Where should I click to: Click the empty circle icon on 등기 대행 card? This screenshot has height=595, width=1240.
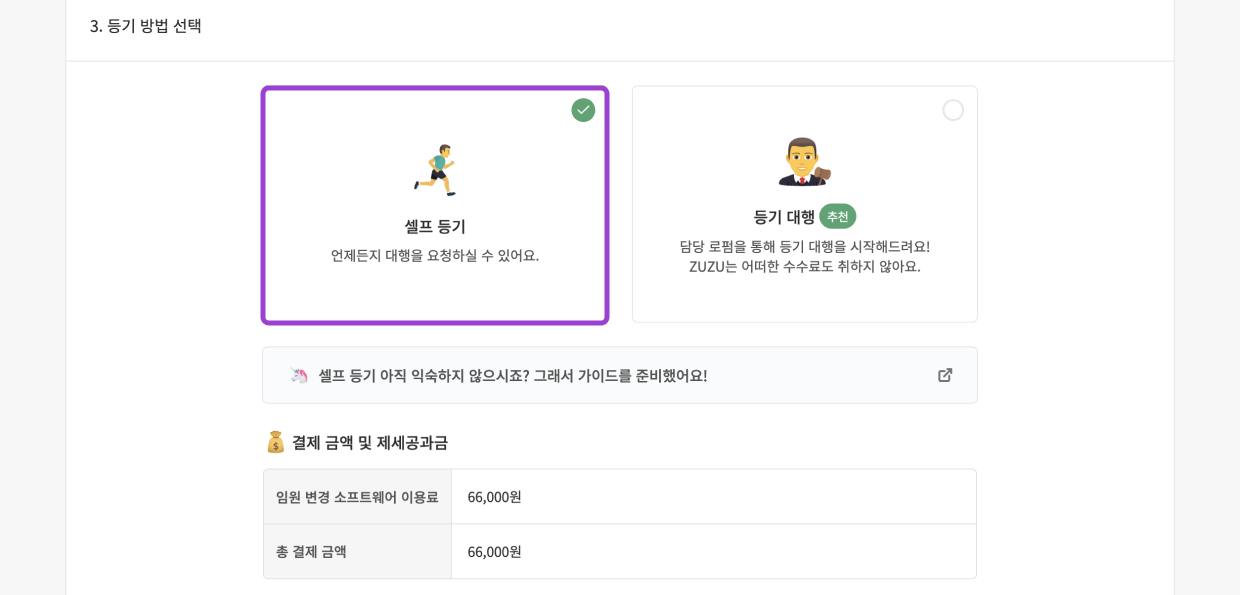953,110
